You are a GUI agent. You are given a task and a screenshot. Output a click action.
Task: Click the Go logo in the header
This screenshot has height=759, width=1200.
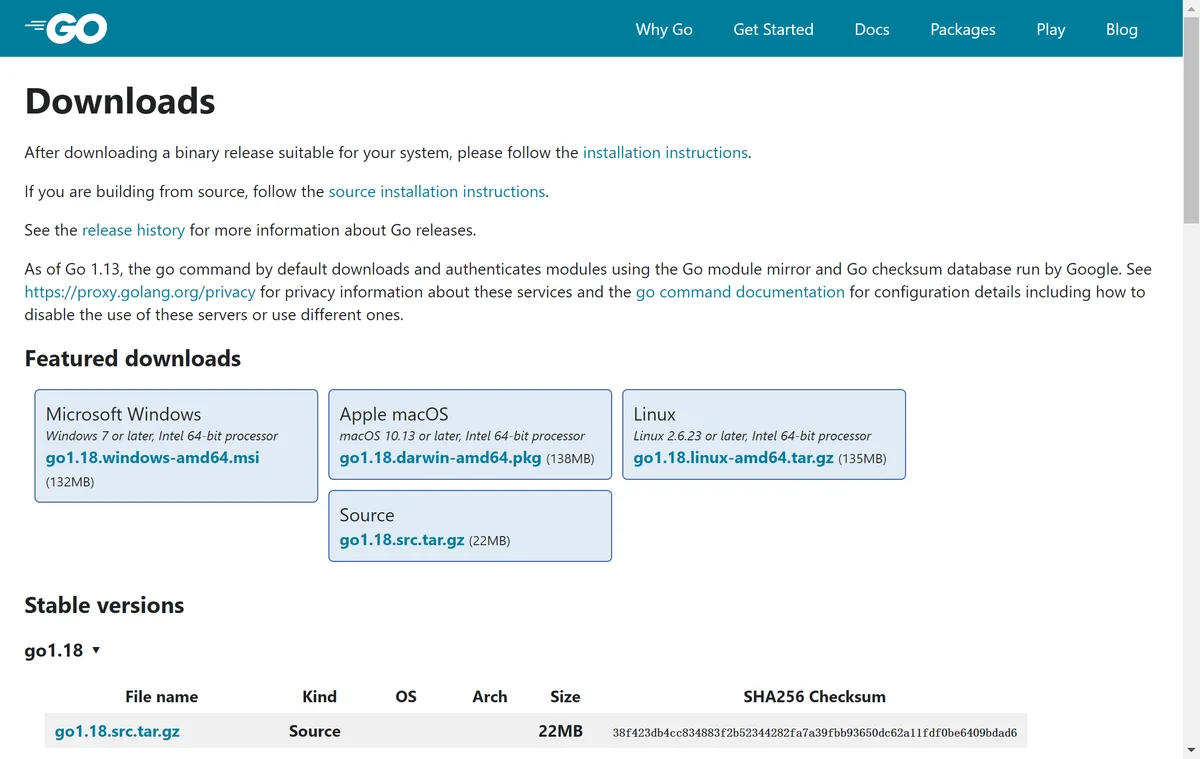(x=65, y=29)
